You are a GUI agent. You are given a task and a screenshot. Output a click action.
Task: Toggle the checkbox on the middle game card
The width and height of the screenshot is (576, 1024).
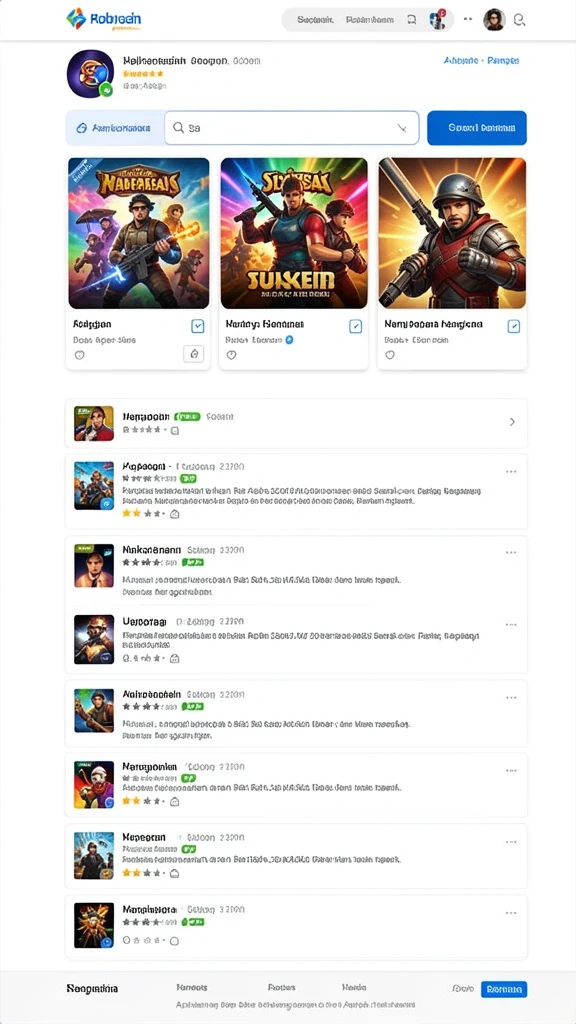click(x=355, y=326)
